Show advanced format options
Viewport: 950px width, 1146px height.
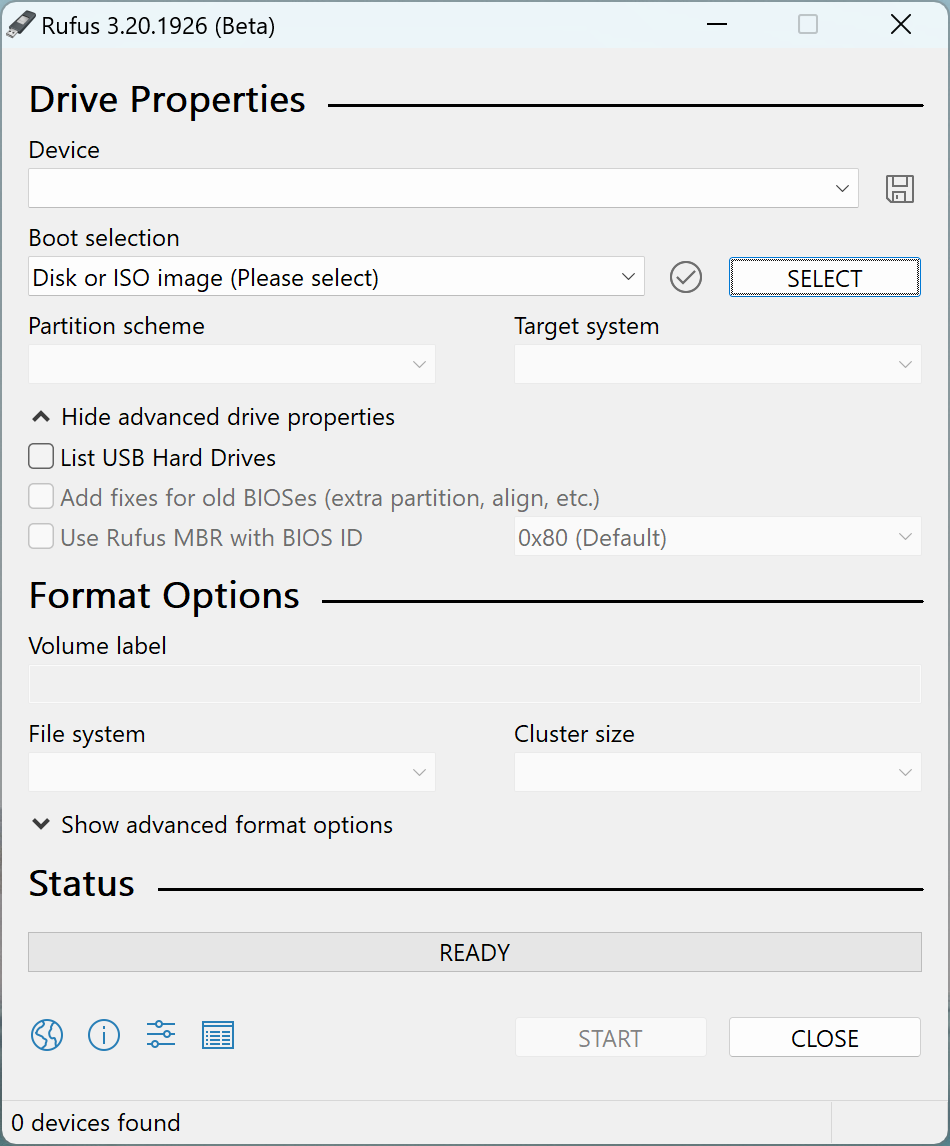pos(212,825)
